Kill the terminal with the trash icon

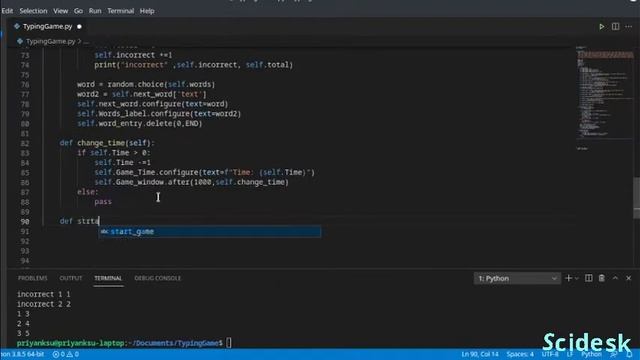(x=602, y=278)
